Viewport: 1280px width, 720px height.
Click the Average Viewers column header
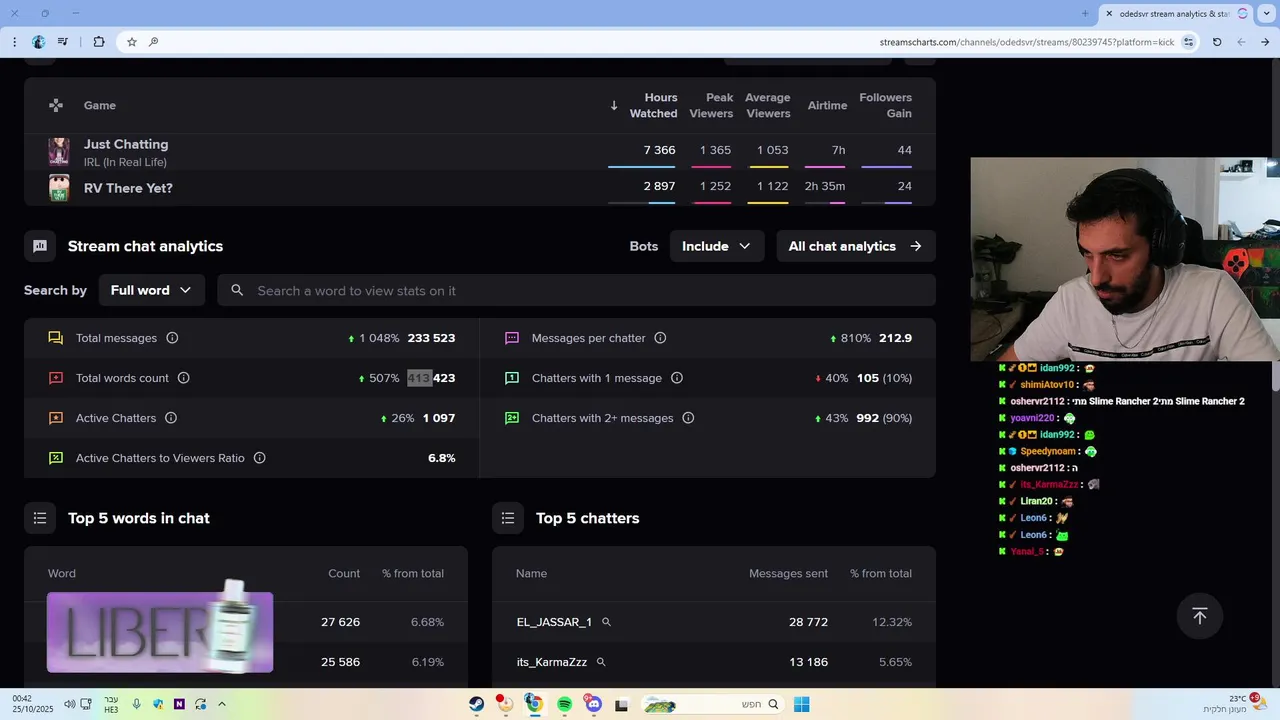[768, 105]
